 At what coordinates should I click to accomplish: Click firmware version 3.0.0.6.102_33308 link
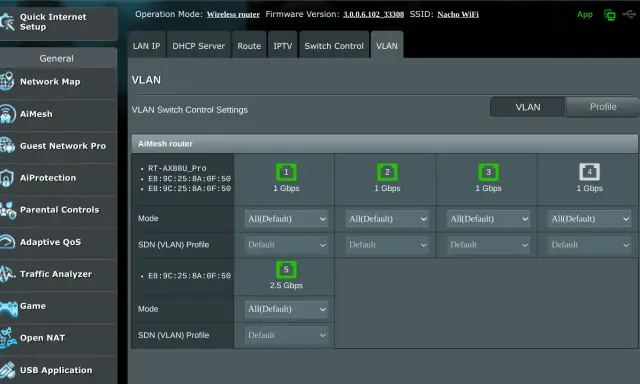click(373, 14)
